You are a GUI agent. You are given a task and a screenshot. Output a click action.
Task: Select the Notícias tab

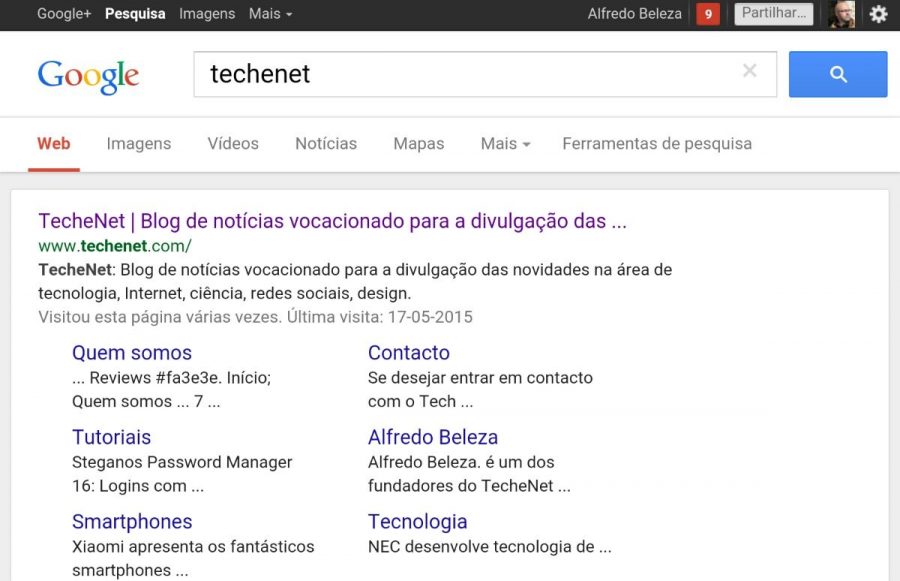326,143
